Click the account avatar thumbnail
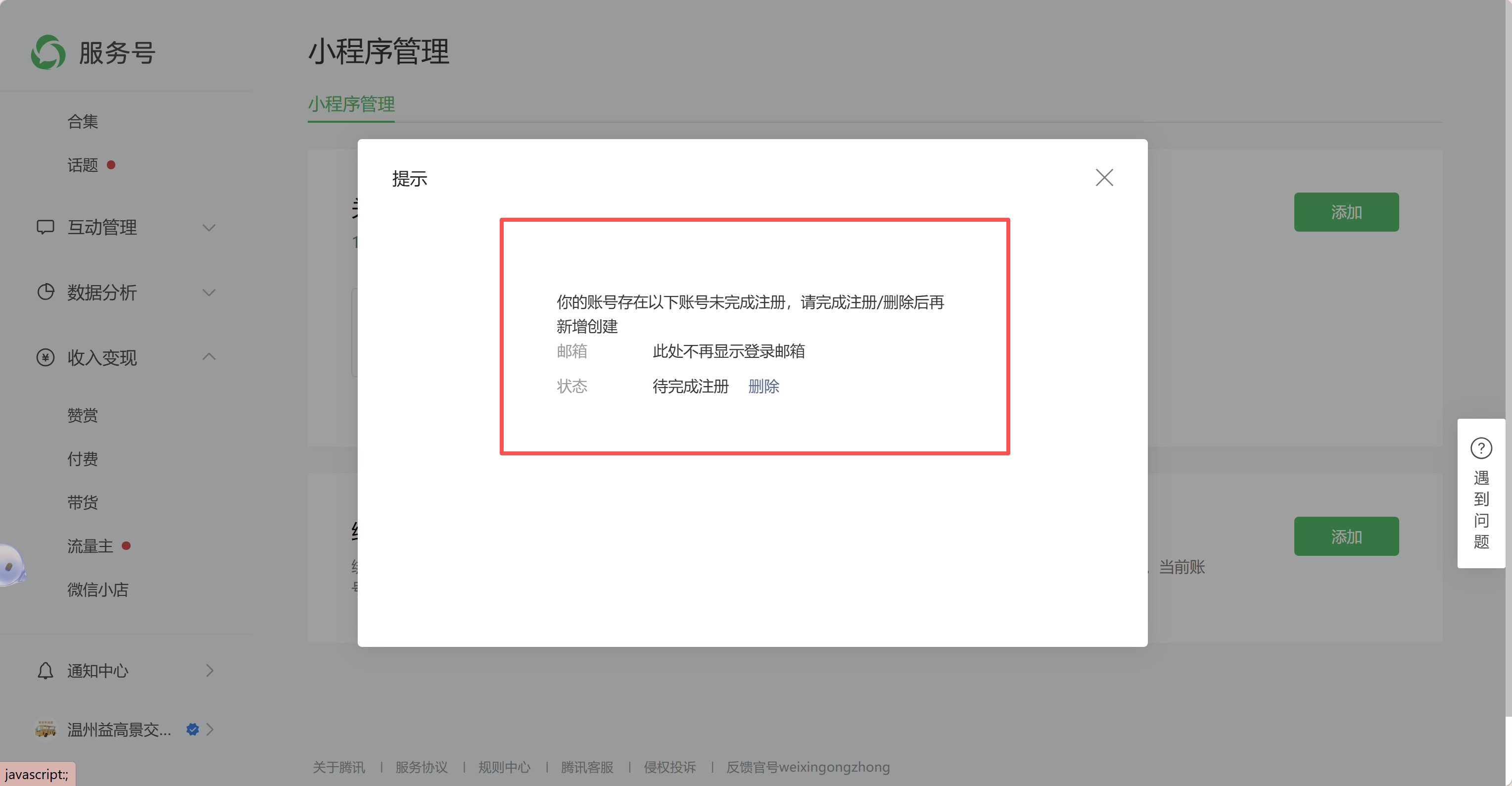This screenshot has height=786, width=1512. click(x=45, y=729)
